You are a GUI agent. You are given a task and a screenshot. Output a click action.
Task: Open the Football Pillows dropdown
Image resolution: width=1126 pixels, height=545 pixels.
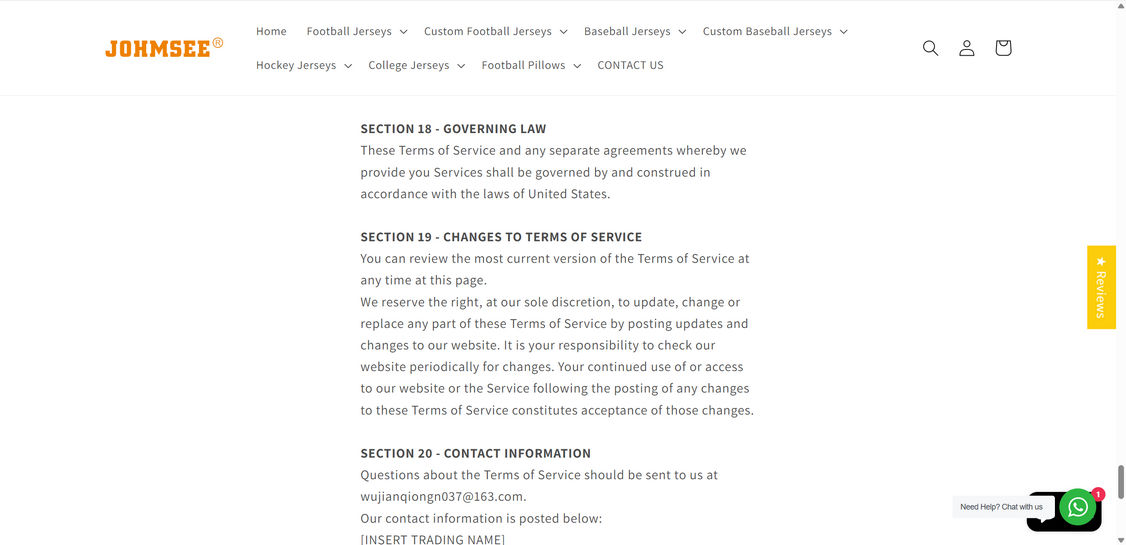[531, 65]
